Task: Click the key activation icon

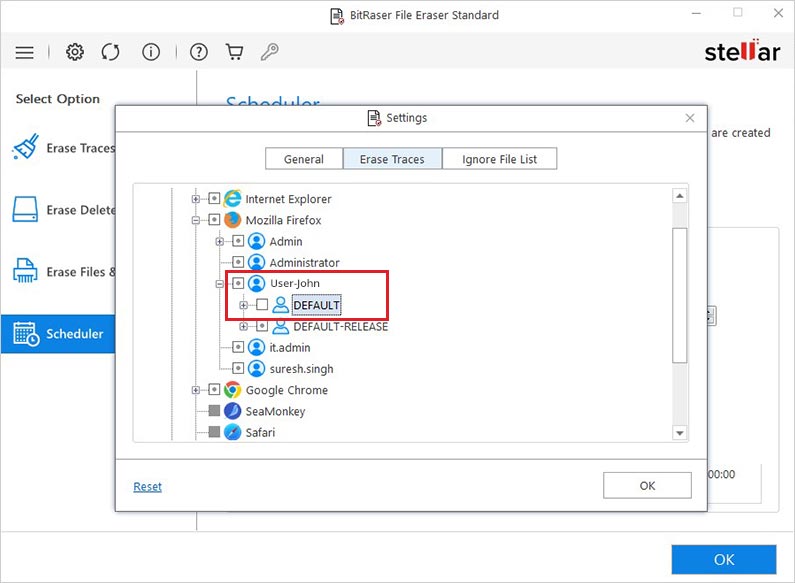Action: 269,52
